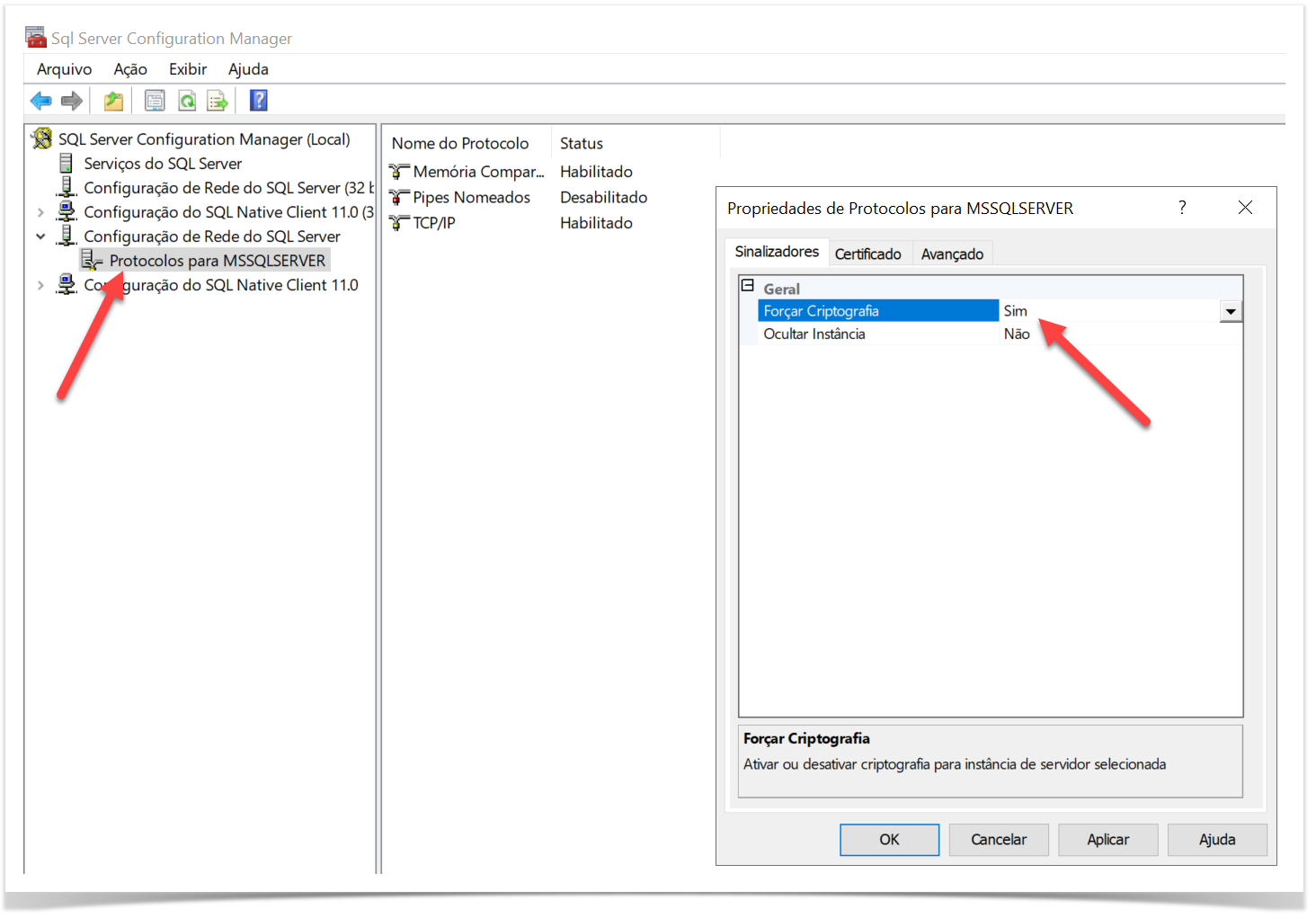Click the green Refresh toolbar icon
Image resolution: width=1316 pixels, height=918 pixels.
187,101
